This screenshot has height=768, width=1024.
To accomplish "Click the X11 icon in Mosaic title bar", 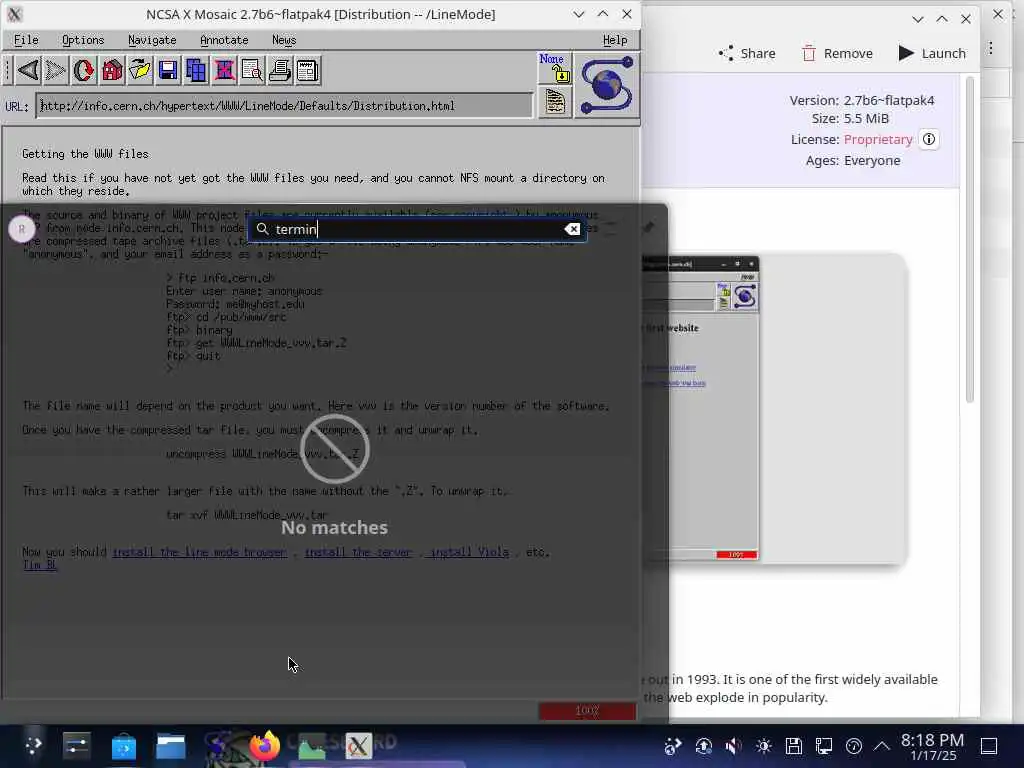I will pyautogui.click(x=14, y=14).
